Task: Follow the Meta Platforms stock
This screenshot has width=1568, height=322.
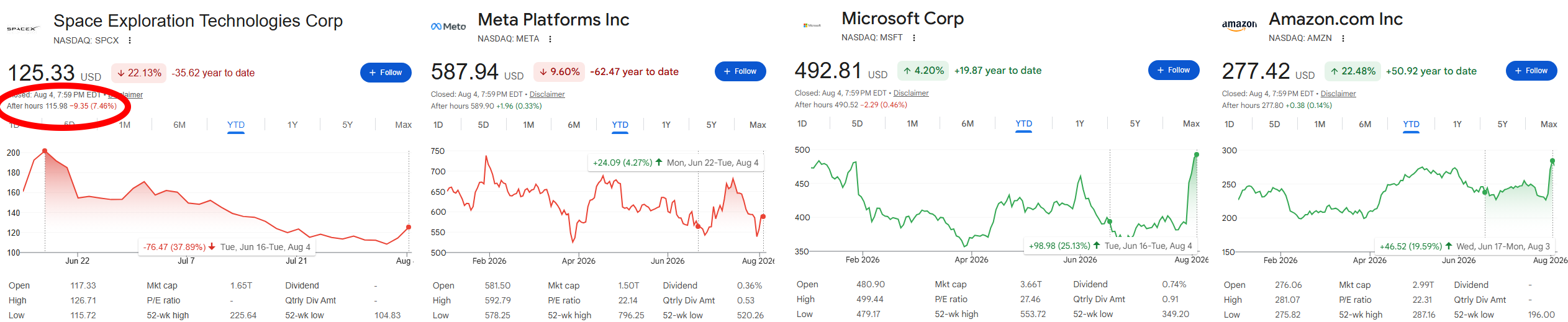Action: (740, 71)
